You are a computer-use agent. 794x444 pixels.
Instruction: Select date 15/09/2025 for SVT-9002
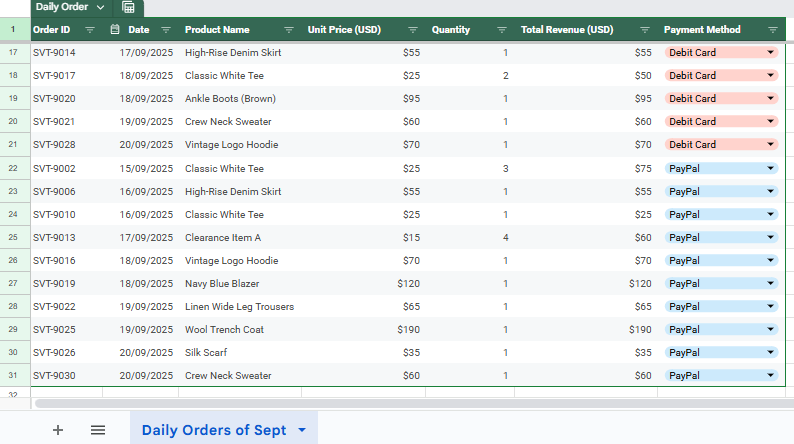[x=141, y=168]
